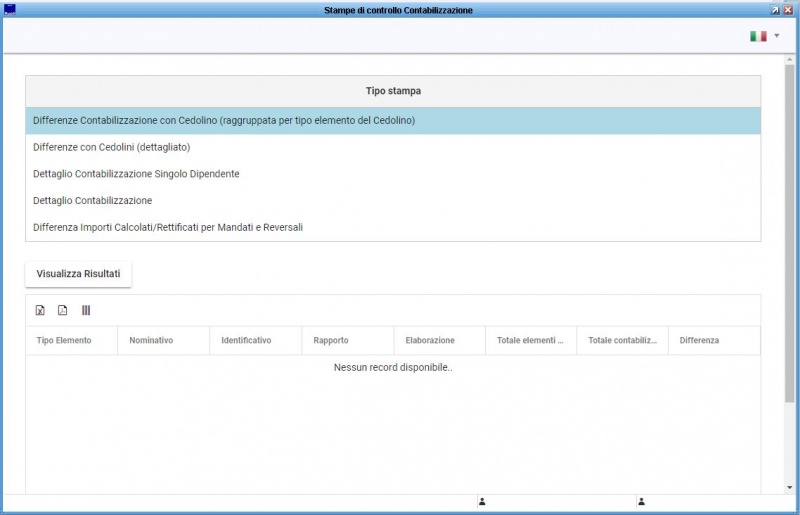The height and width of the screenshot is (515, 800).
Task: Click the application icon in the title bar
Action: coord(10,10)
